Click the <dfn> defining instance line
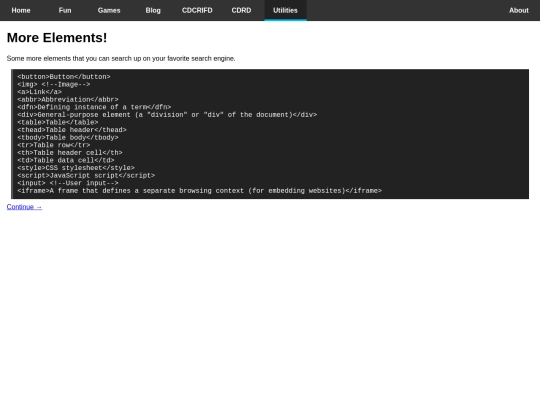This screenshot has width=540, height=405. click(x=94, y=107)
